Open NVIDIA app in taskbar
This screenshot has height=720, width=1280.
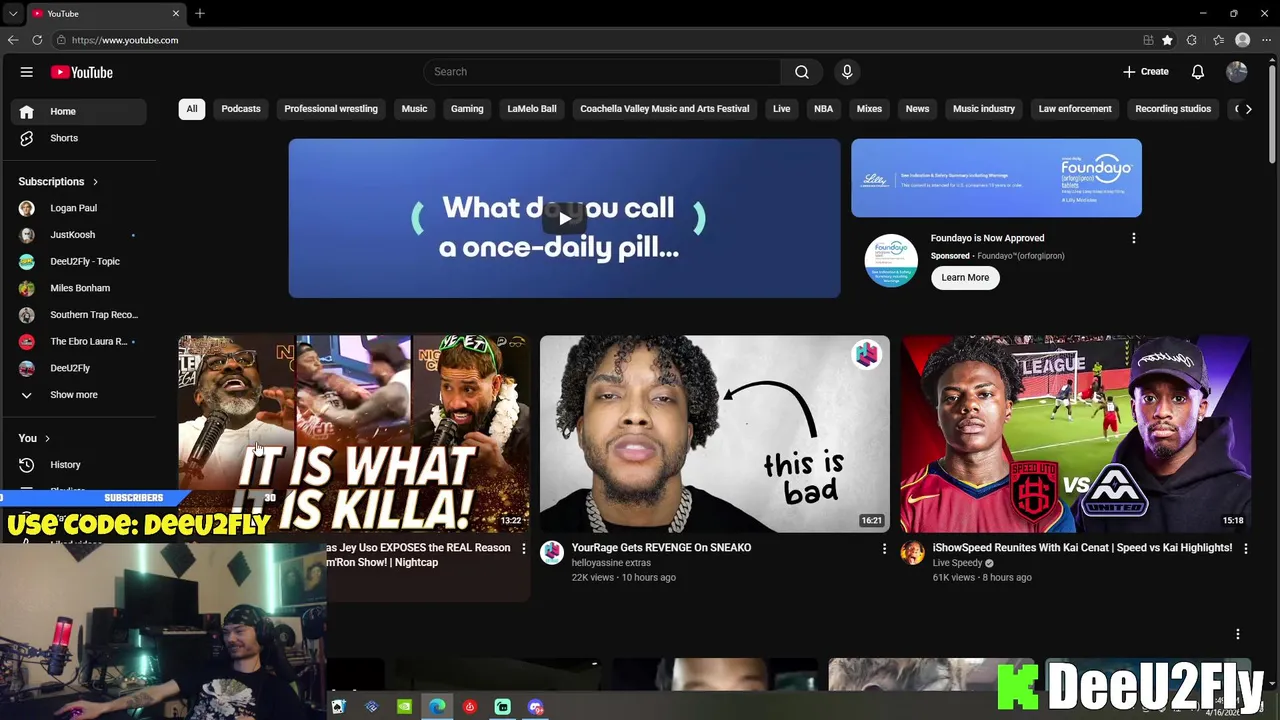click(x=404, y=707)
